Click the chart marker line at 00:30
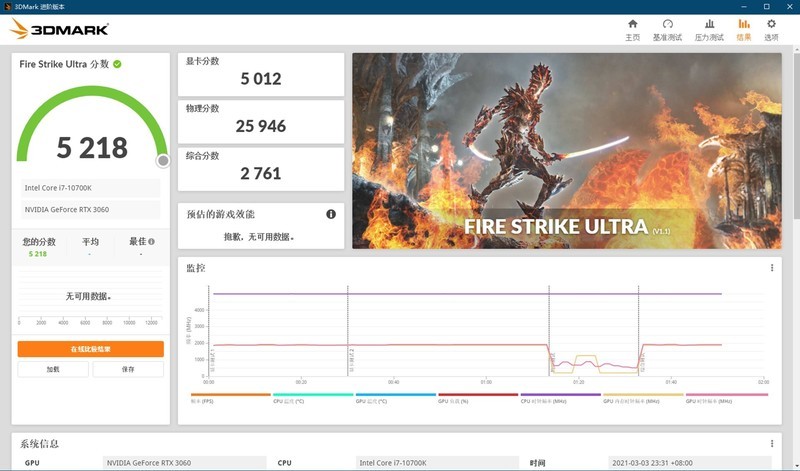Viewport: 800px width, 471px height. point(347,331)
